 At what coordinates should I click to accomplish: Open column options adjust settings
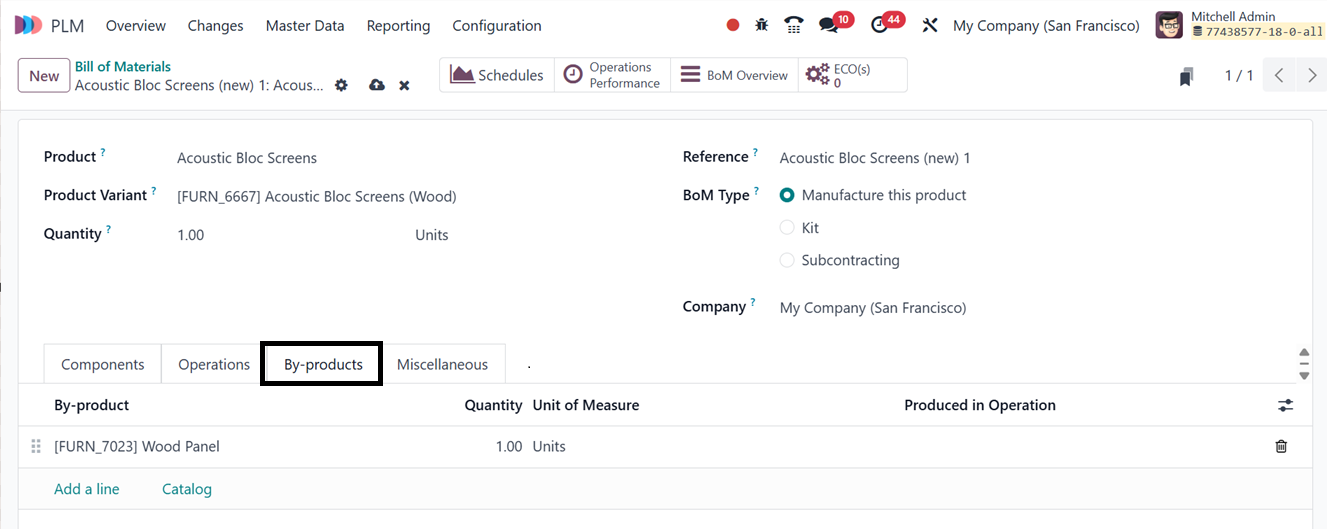(x=1285, y=405)
